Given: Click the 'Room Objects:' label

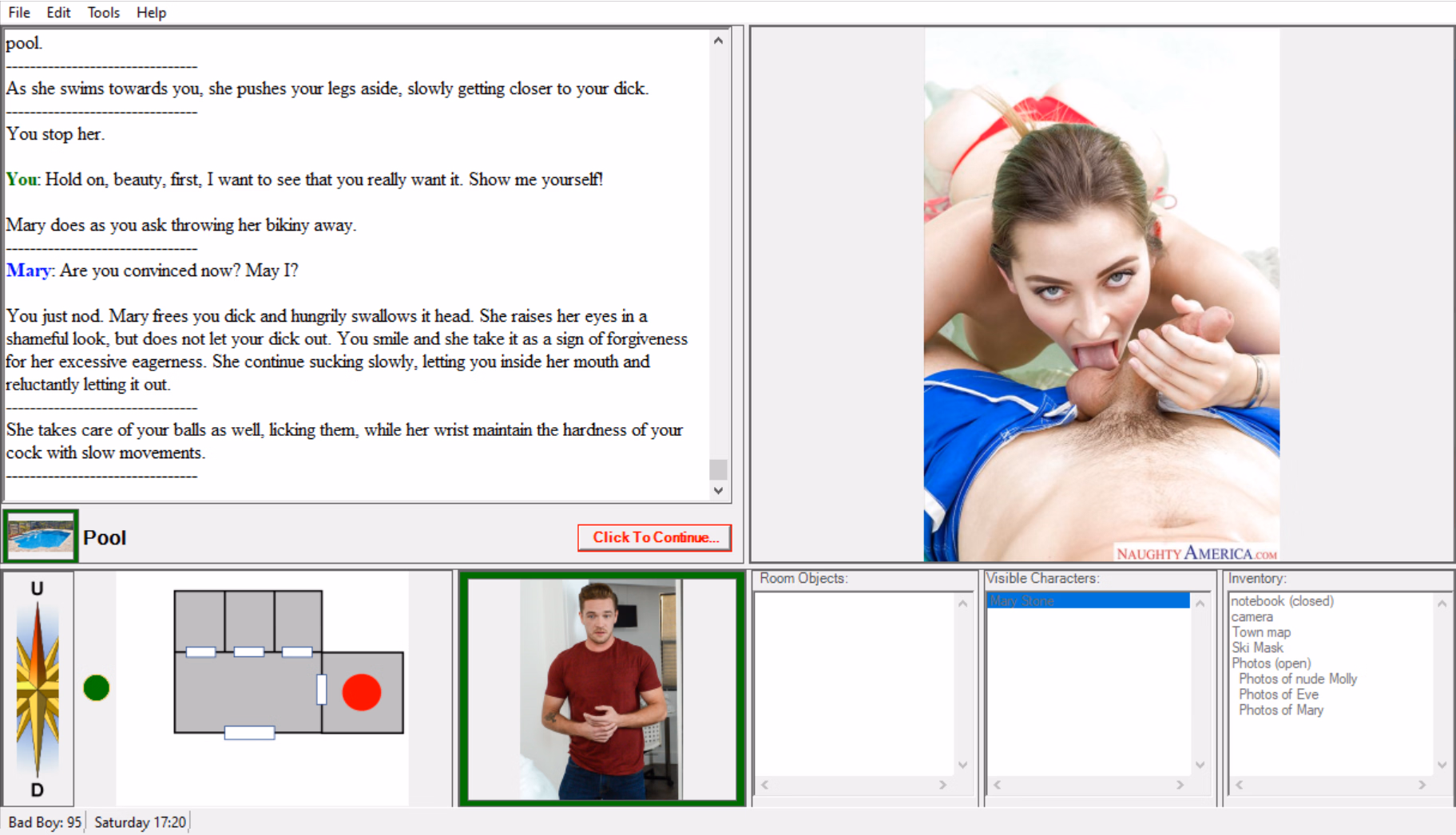Looking at the screenshot, I should (x=803, y=578).
